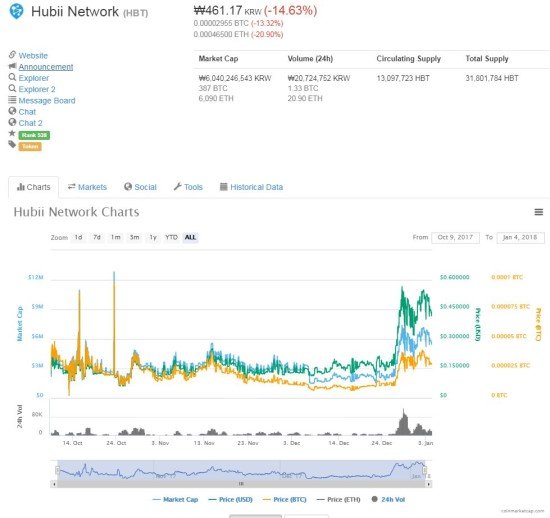Toggle the Price (BTC) legend series

pyautogui.click(x=284, y=499)
